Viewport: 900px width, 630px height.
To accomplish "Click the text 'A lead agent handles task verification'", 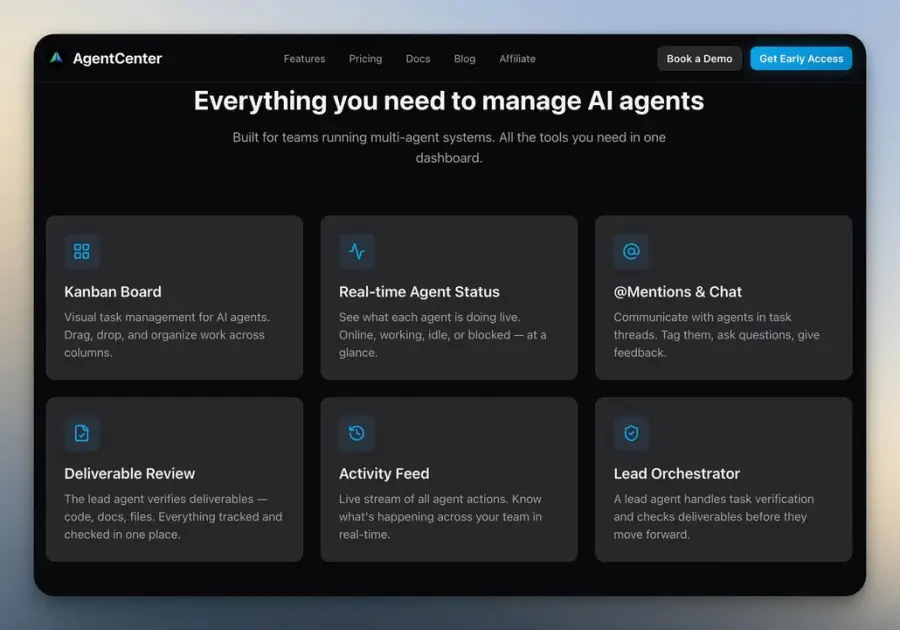I will coord(713,499).
